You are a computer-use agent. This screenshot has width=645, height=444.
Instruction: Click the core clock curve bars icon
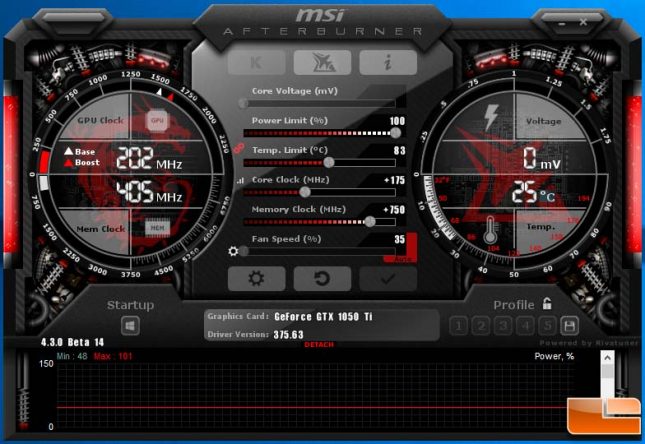click(x=240, y=180)
